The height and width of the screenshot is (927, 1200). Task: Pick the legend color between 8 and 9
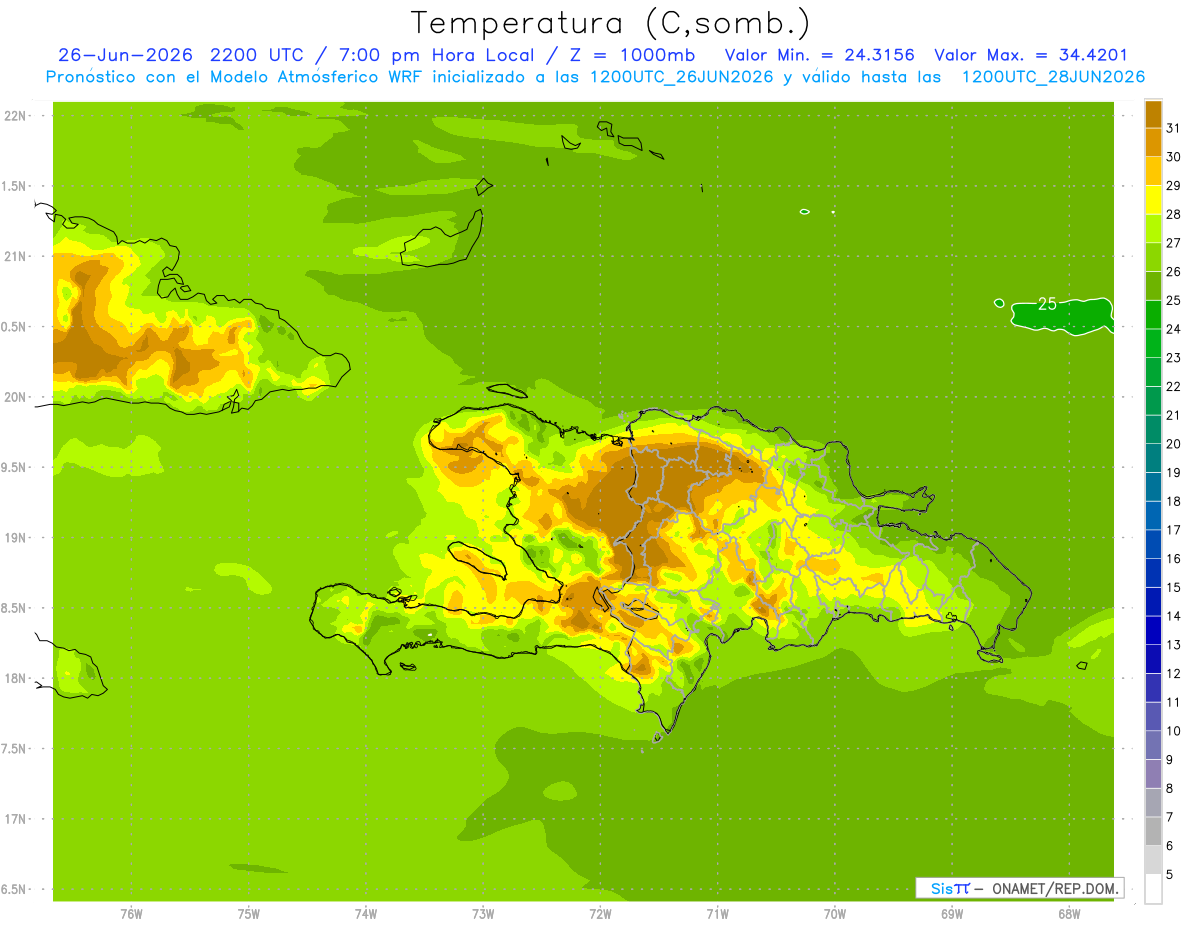(1153, 774)
